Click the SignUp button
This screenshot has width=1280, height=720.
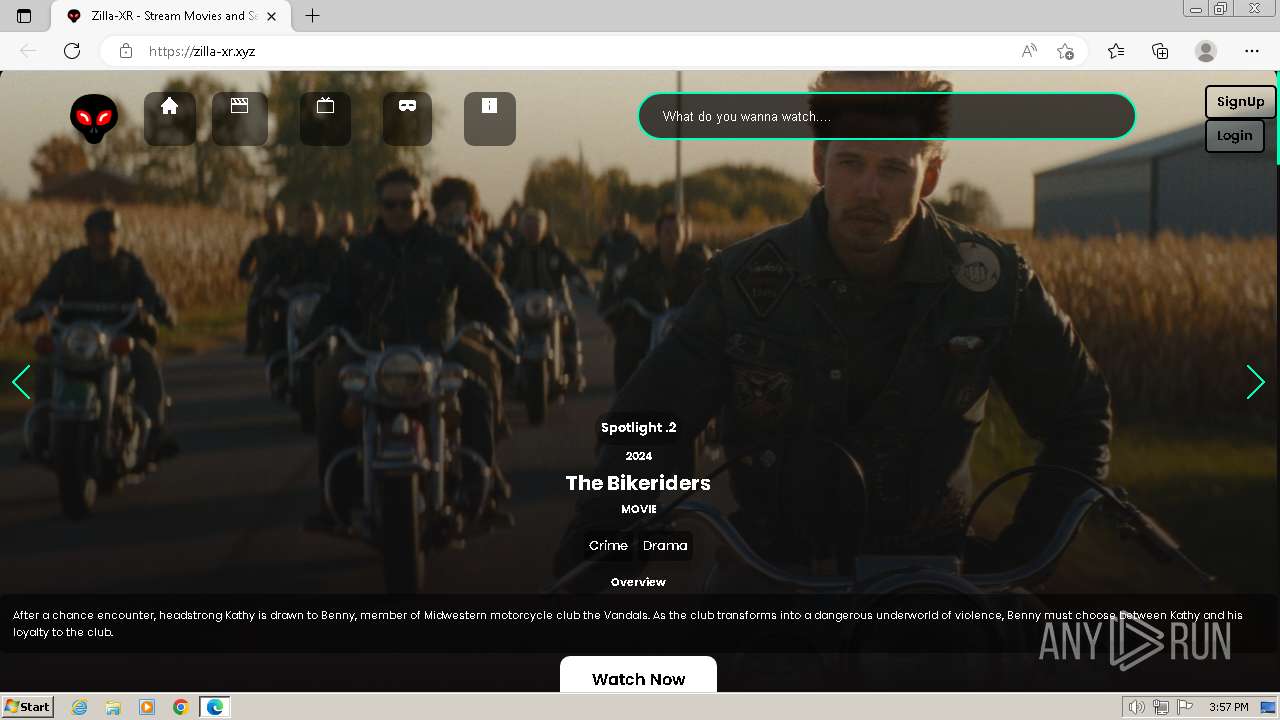1240,102
